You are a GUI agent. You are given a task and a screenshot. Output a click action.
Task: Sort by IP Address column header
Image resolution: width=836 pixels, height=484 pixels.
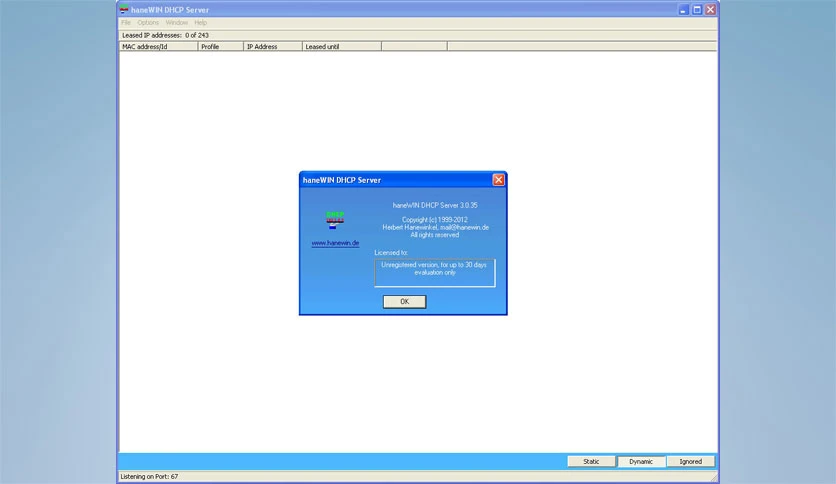point(273,46)
